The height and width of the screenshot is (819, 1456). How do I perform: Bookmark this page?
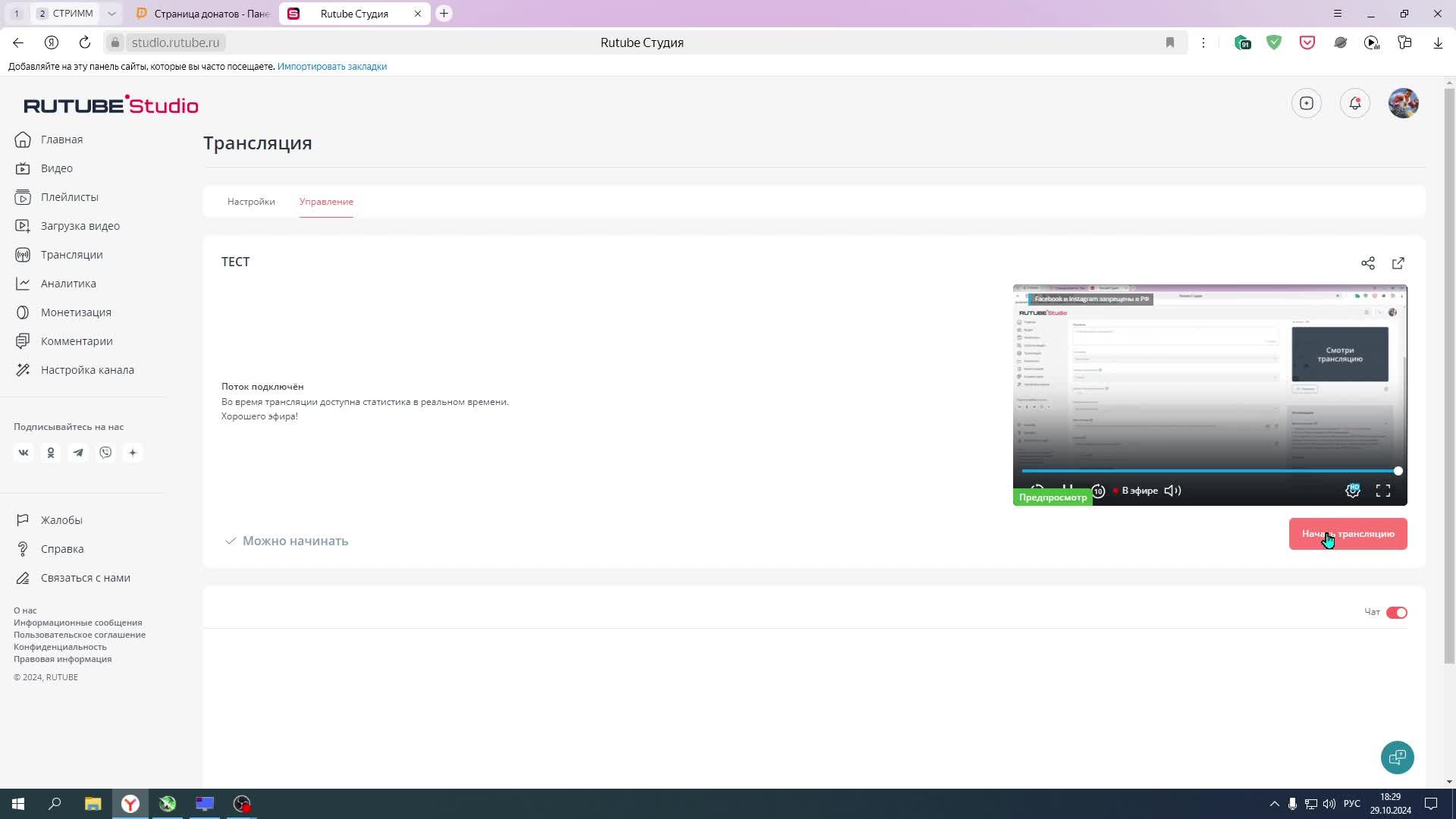(1170, 42)
